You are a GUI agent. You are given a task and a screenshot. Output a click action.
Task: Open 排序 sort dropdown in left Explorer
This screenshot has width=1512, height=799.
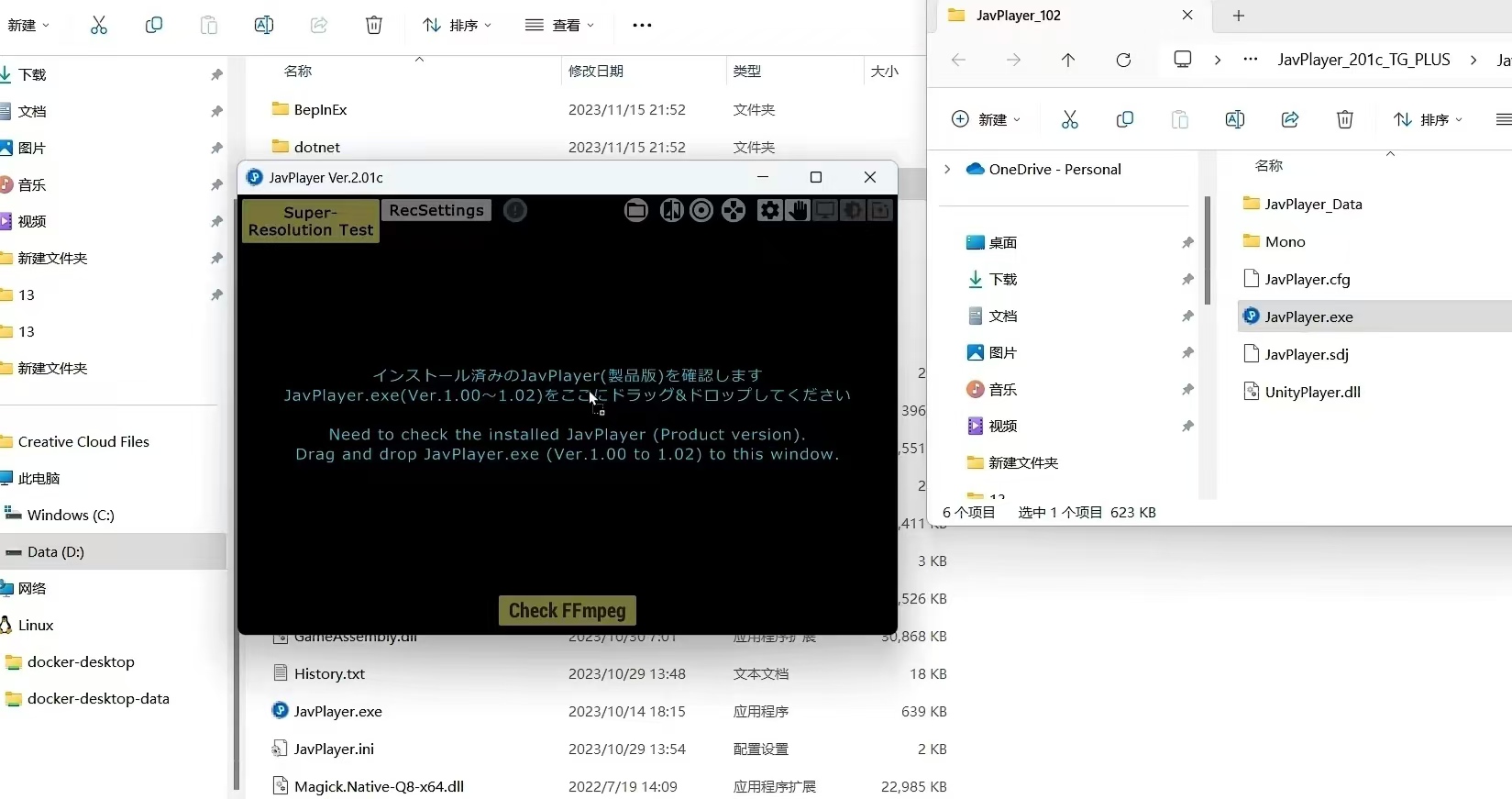pyautogui.click(x=457, y=26)
